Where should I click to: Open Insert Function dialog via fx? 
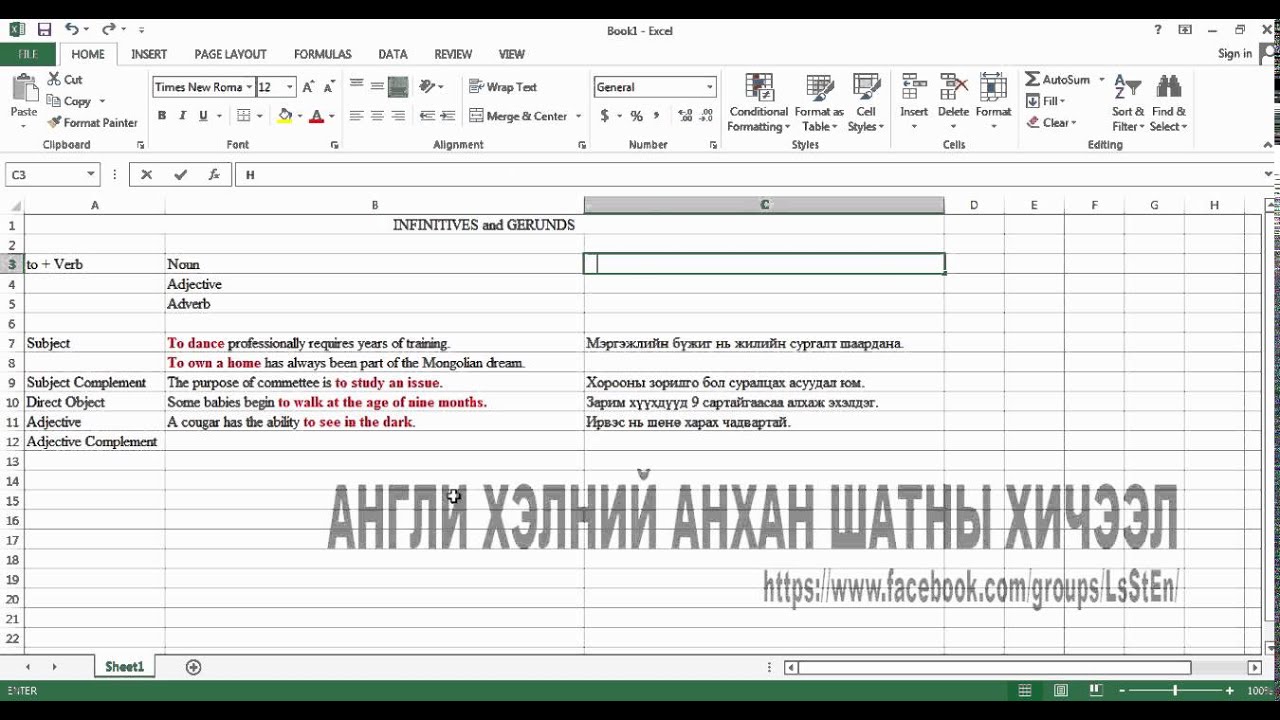point(214,174)
